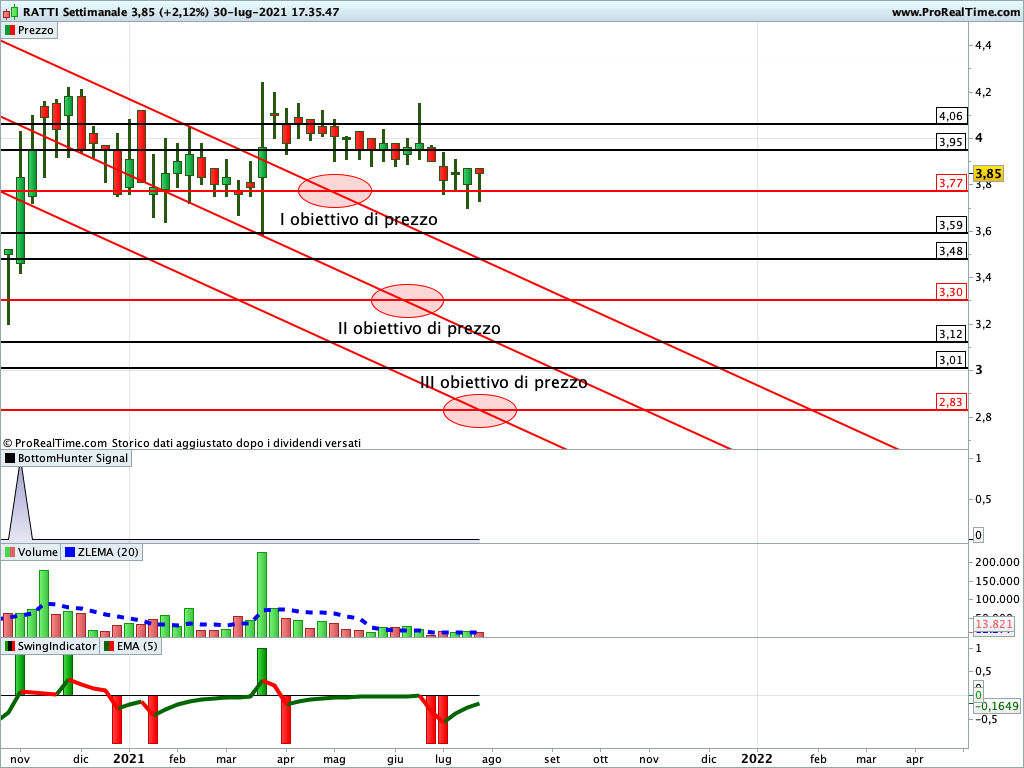Click the yellow 3,85 current price tag
1024x768 pixels.
coord(989,173)
